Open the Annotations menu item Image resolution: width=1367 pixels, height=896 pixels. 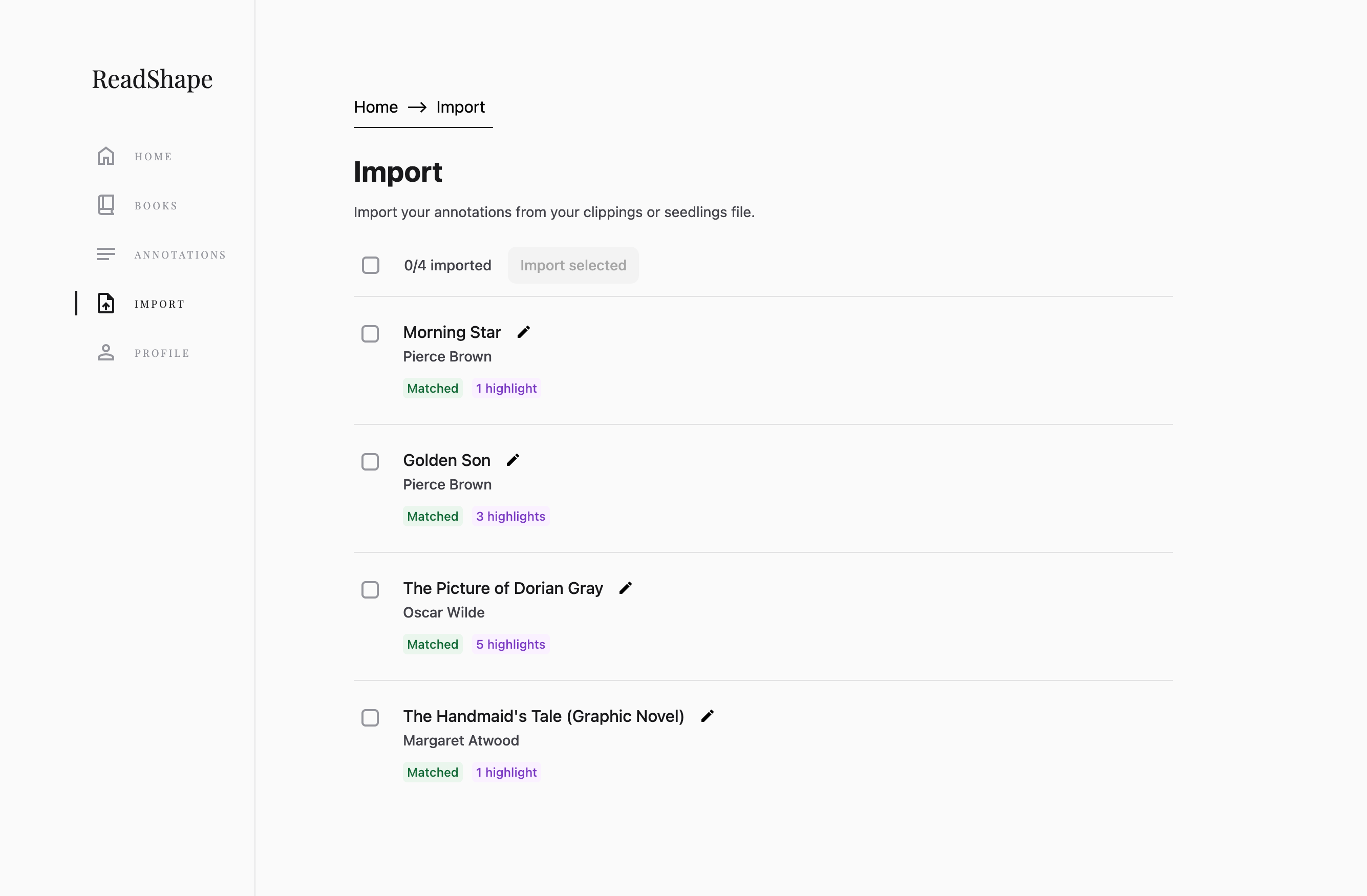pos(180,255)
